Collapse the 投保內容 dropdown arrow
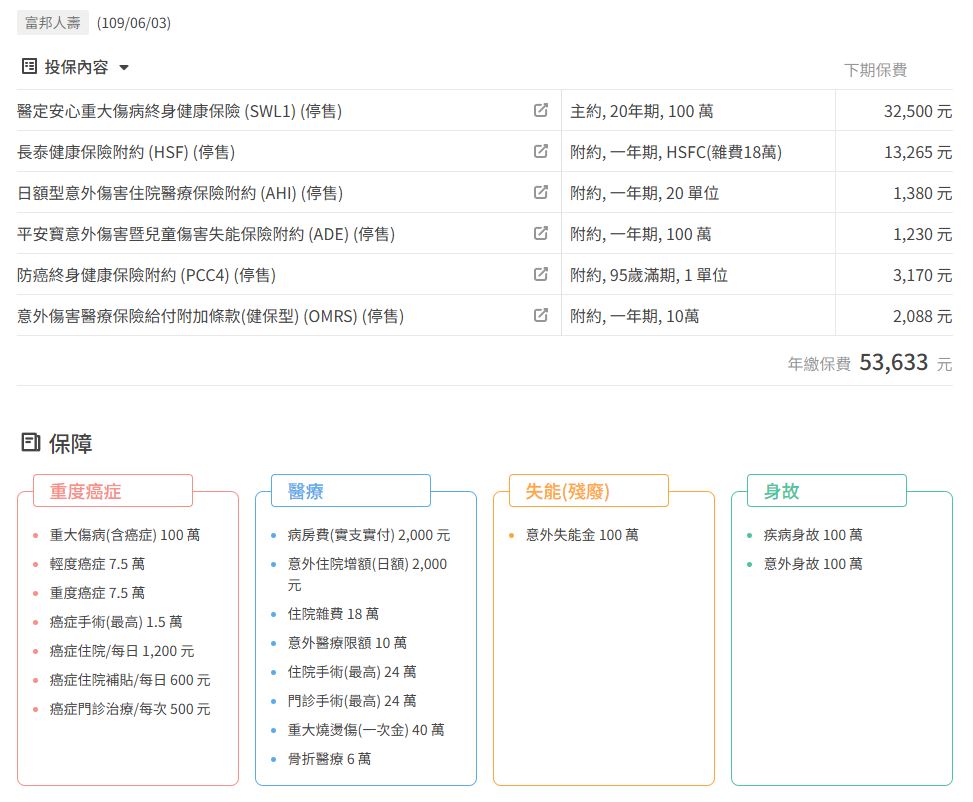This screenshot has width=973, height=802. (x=124, y=68)
